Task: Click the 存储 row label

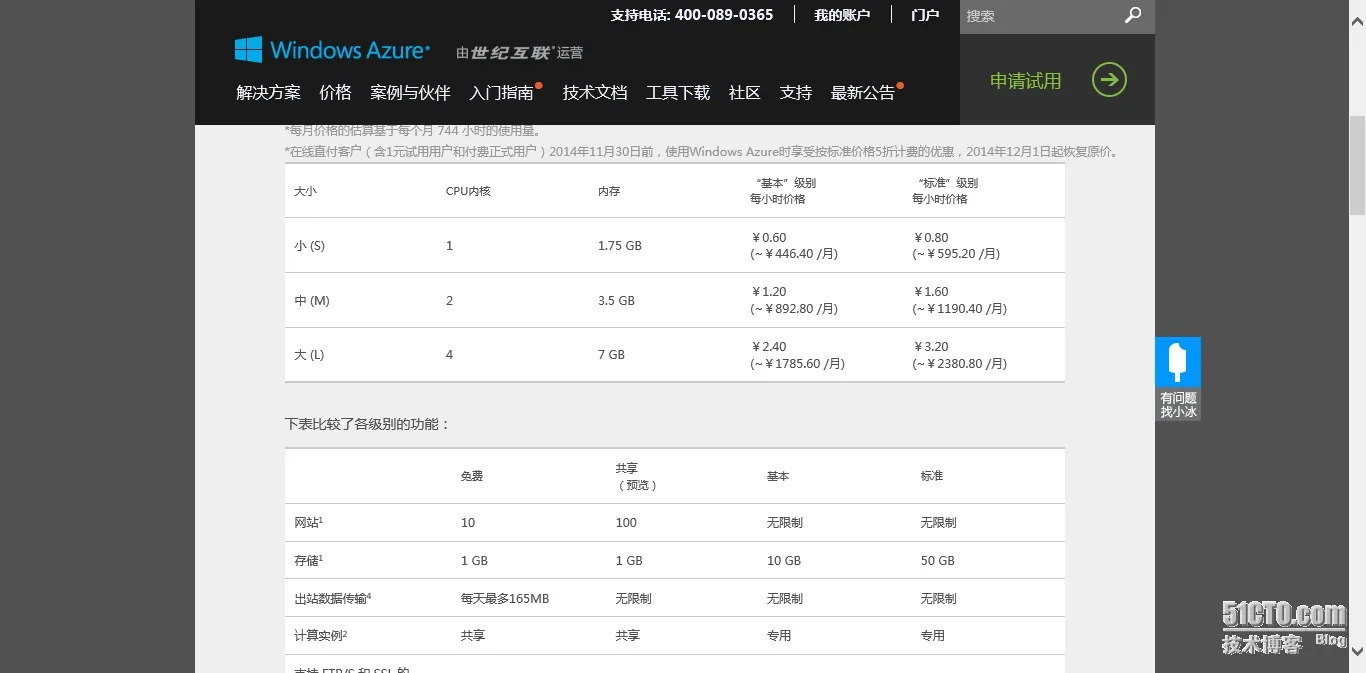Action: [x=308, y=560]
